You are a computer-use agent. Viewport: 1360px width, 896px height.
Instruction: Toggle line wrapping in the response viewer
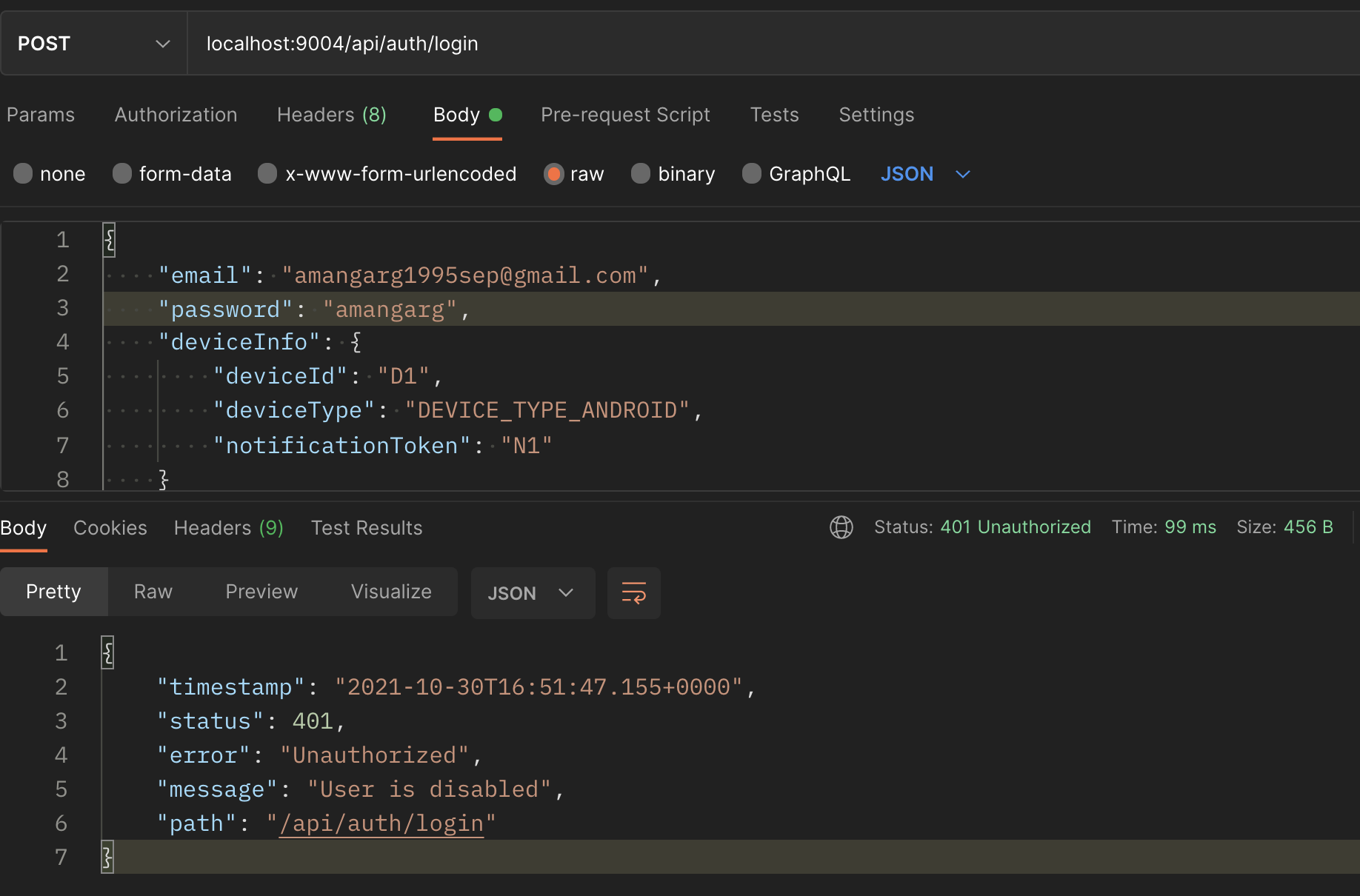(x=633, y=592)
